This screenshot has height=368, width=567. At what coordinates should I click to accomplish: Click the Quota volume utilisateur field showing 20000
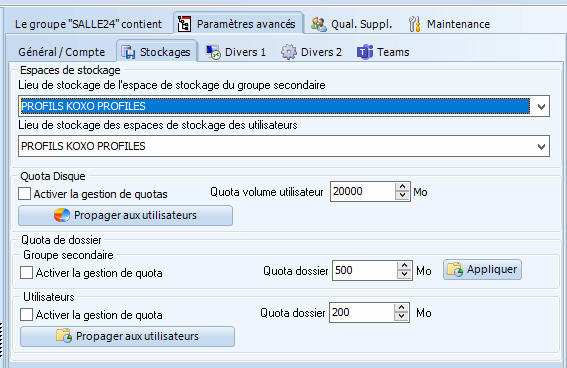click(x=363, y=192)
